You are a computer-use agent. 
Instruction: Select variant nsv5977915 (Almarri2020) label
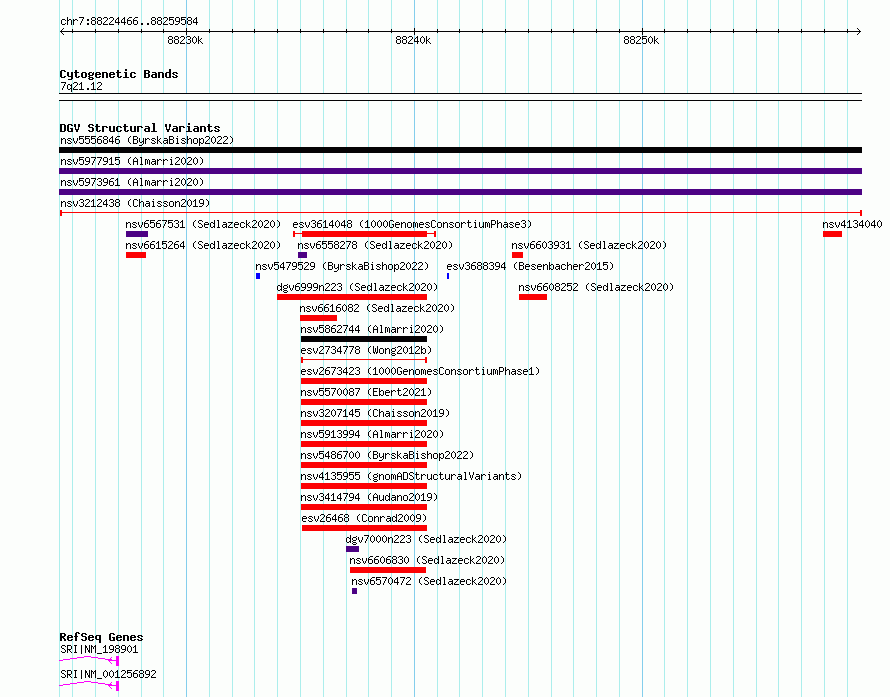[x=132, y=161]
